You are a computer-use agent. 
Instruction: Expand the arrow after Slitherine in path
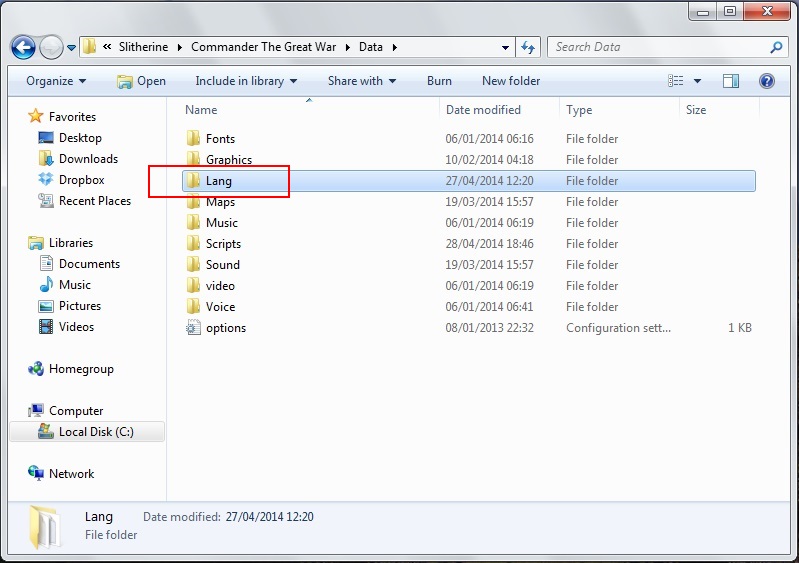click(x=180, y=47)
